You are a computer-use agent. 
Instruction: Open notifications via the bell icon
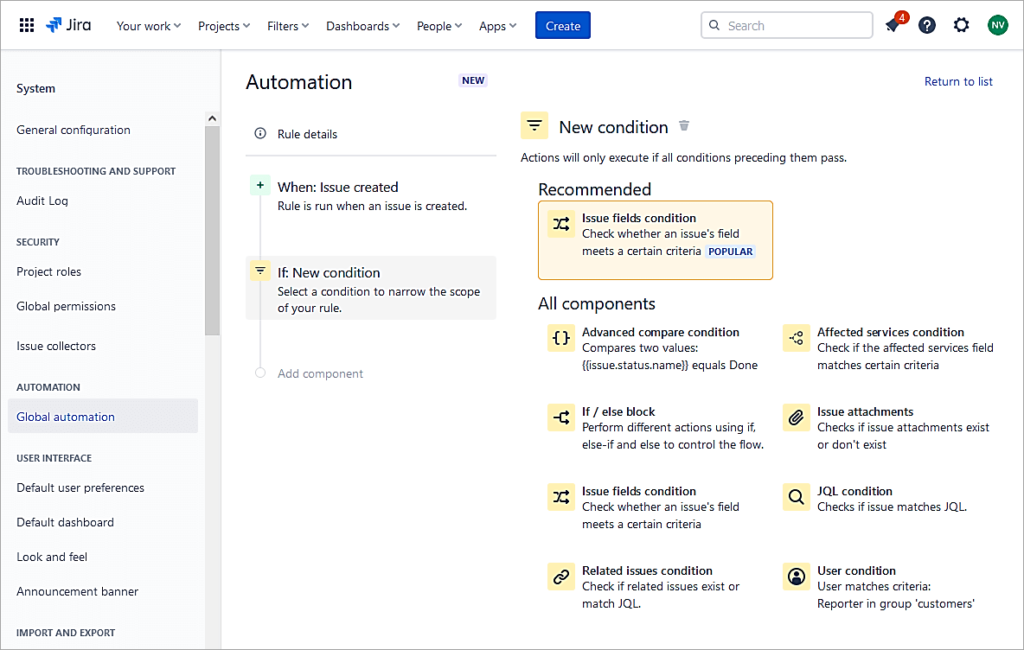click(891, 24)
